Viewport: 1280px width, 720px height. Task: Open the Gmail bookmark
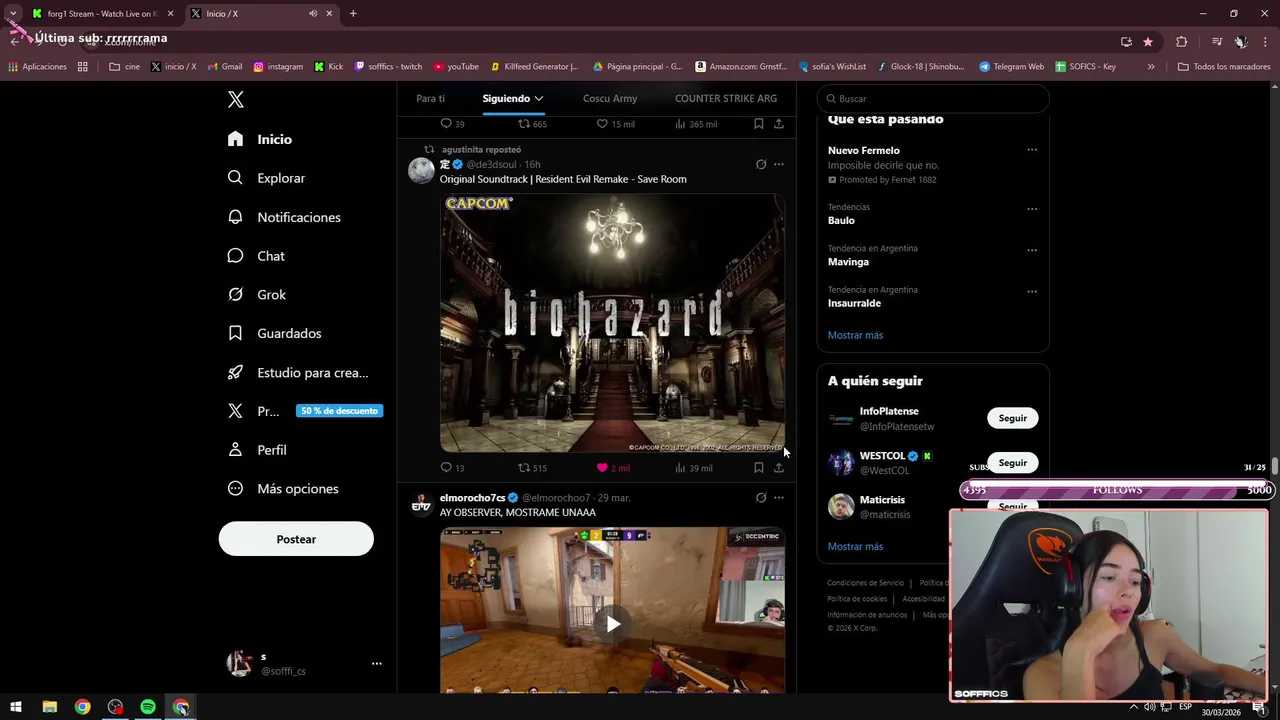[x=225, y=67]
